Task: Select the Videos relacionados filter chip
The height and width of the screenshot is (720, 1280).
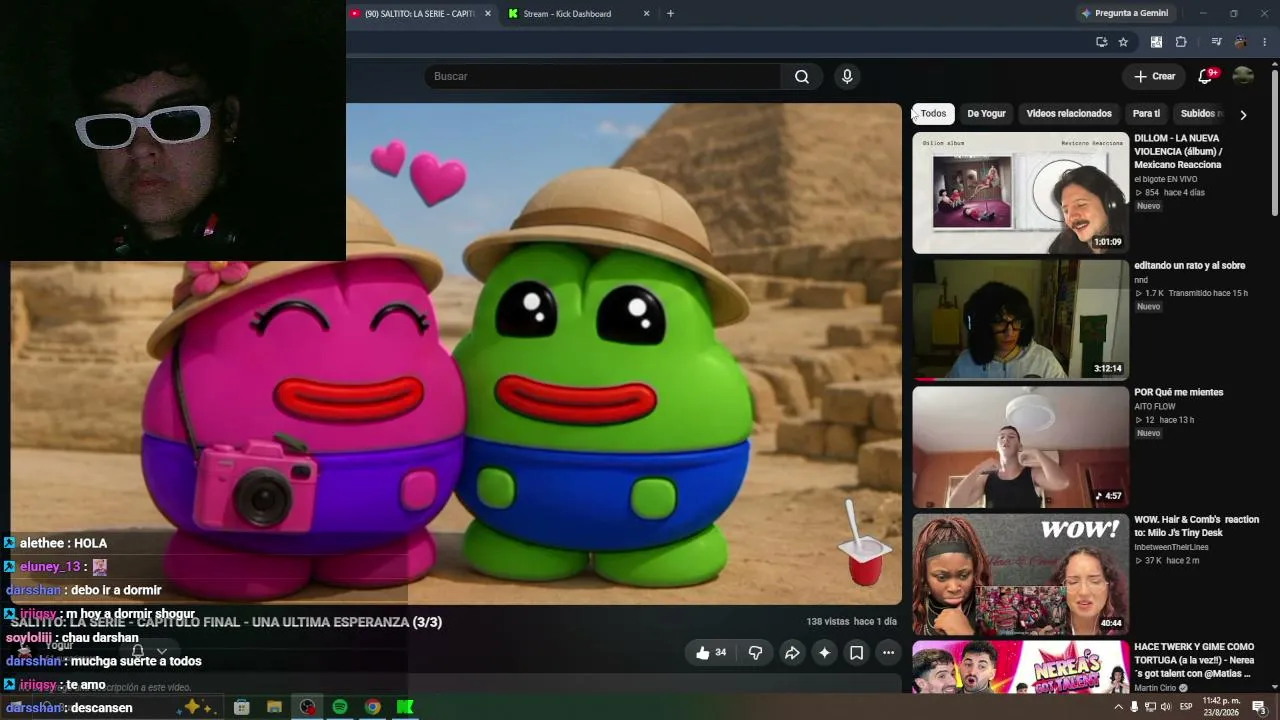Action: 1069,114
